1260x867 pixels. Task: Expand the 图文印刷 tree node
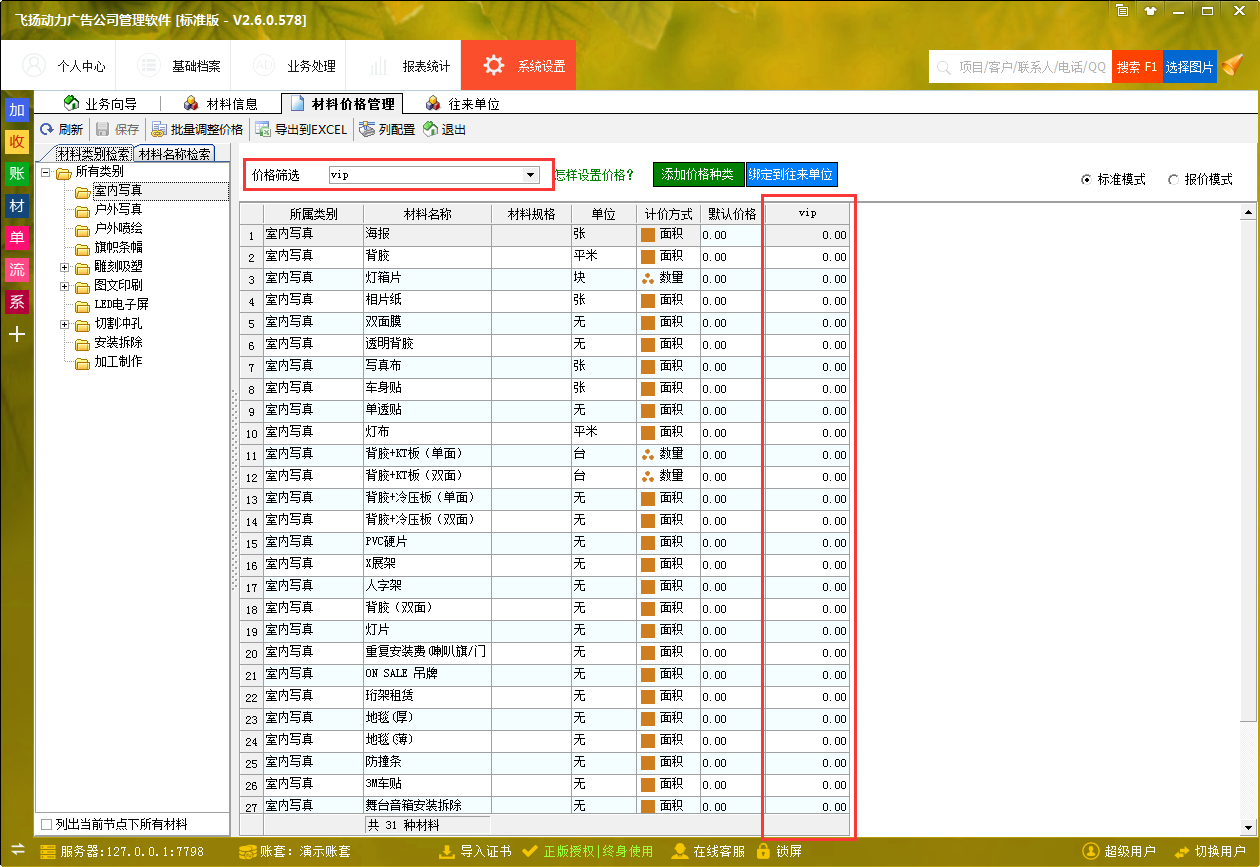tap(64, 285)
